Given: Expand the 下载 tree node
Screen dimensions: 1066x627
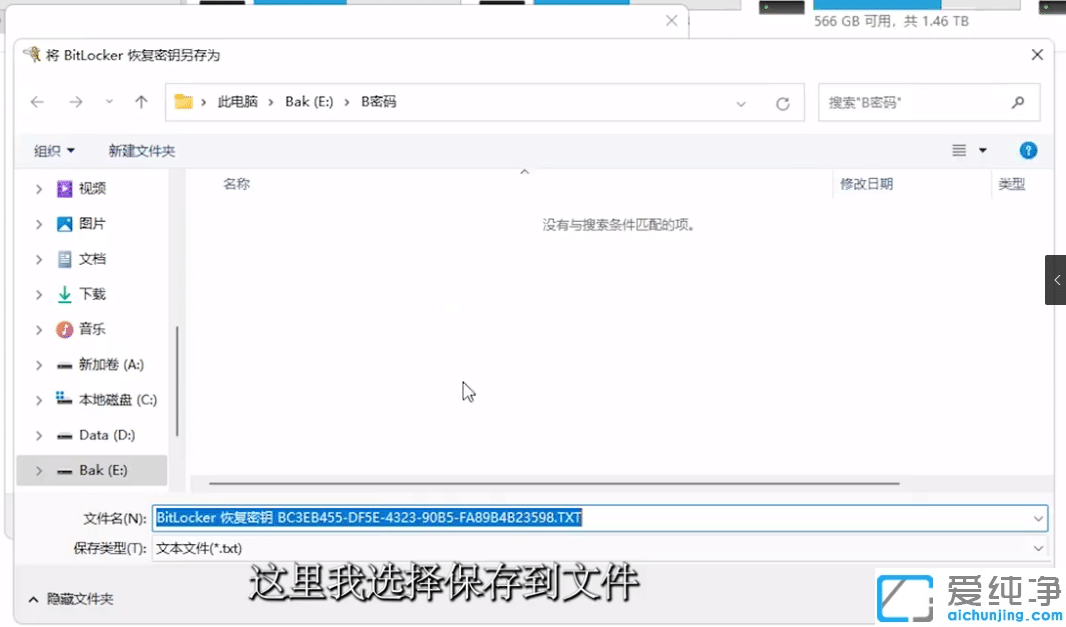Looking at the screenshot, I should pos(39,294).
